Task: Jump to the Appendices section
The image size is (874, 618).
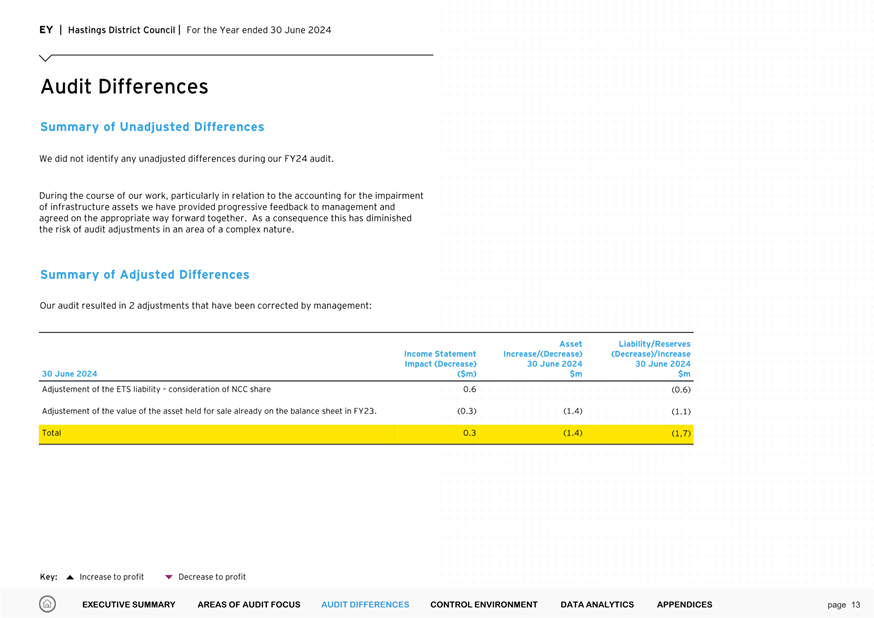Action: click(684, 605)
